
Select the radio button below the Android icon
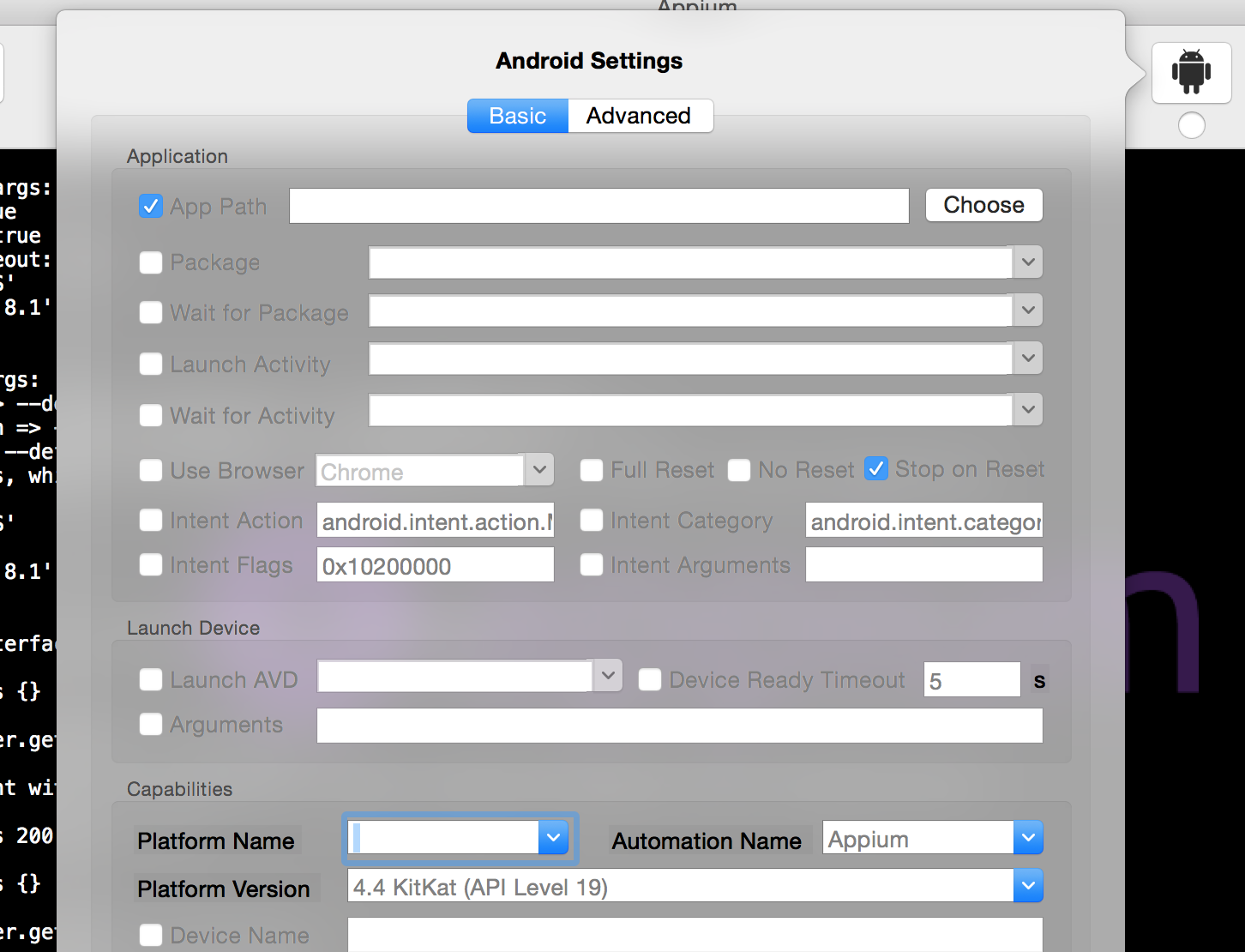coord(1191,125)
